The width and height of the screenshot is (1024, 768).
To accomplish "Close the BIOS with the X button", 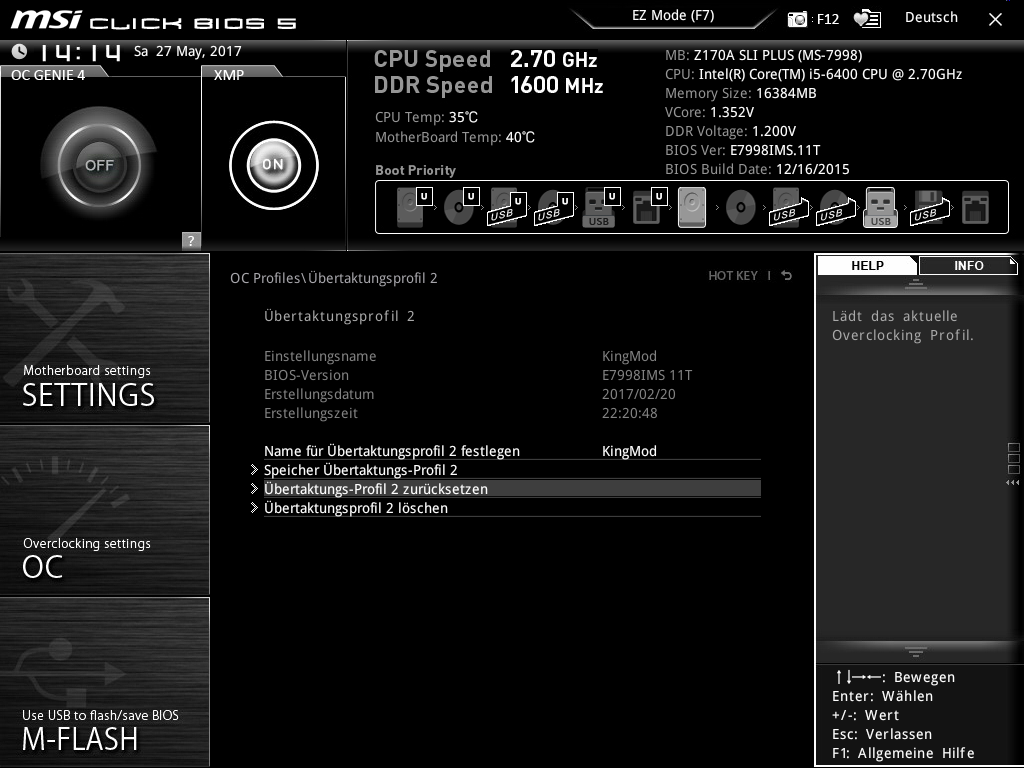I will tap(995, 20).
